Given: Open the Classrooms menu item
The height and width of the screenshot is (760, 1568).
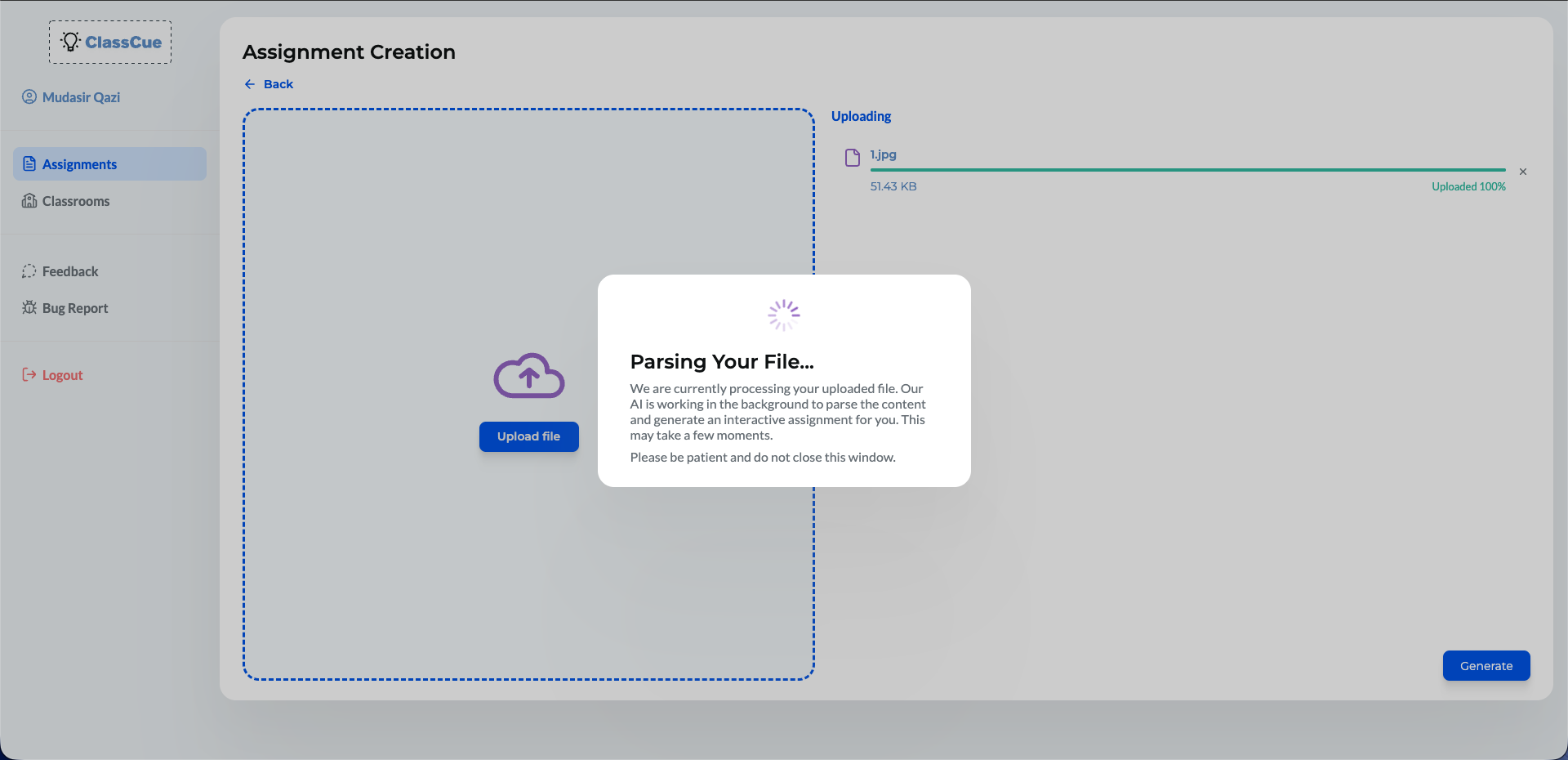Looking at the screenshot, I should click(x=76, y=201).
